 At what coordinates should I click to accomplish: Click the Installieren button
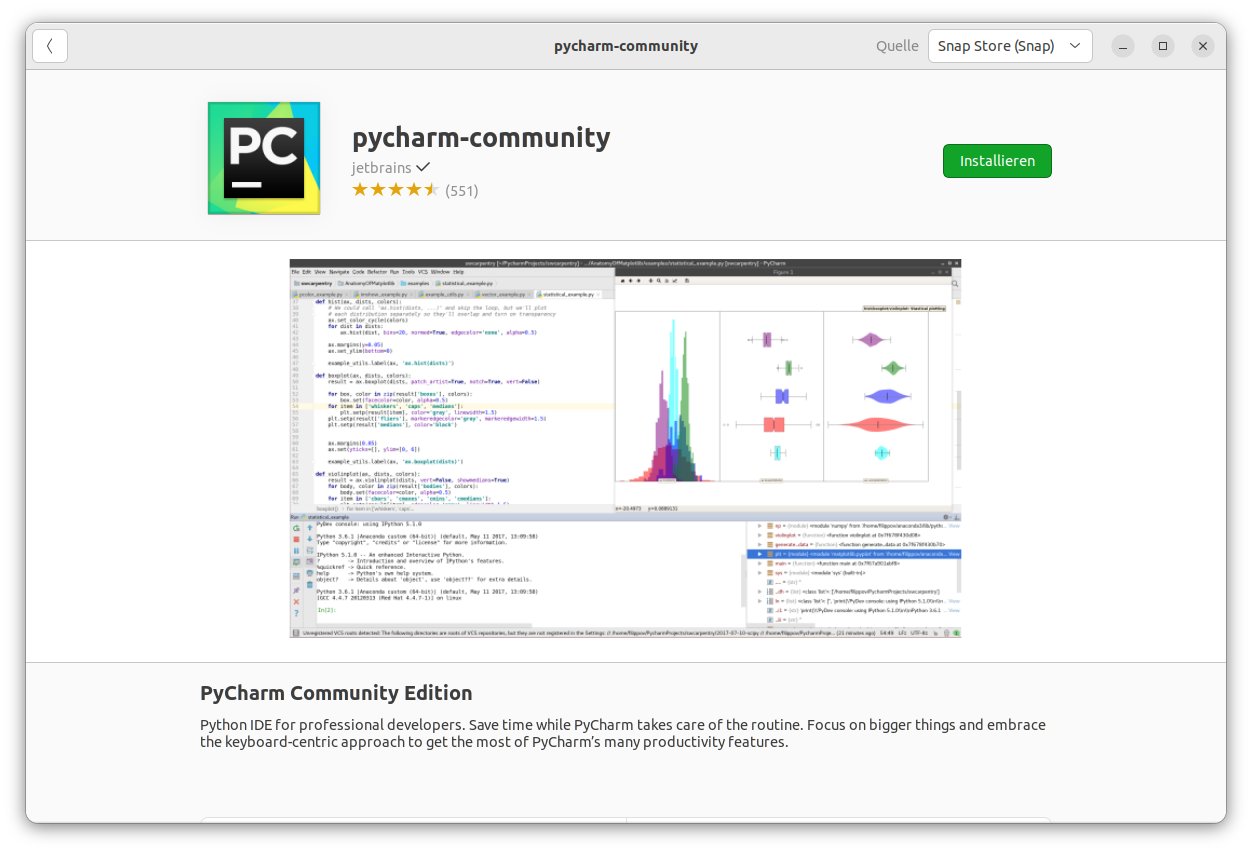click(997, 161)
